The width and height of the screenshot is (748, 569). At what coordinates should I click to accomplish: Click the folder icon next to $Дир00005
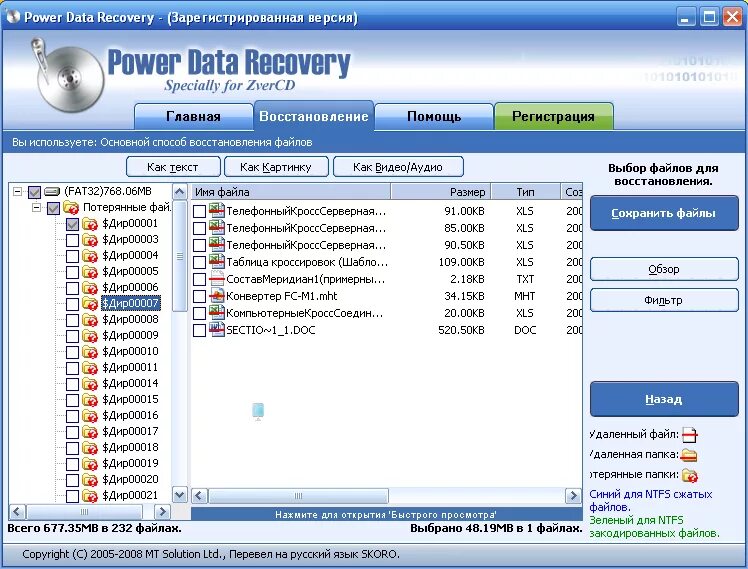[90, 271]
